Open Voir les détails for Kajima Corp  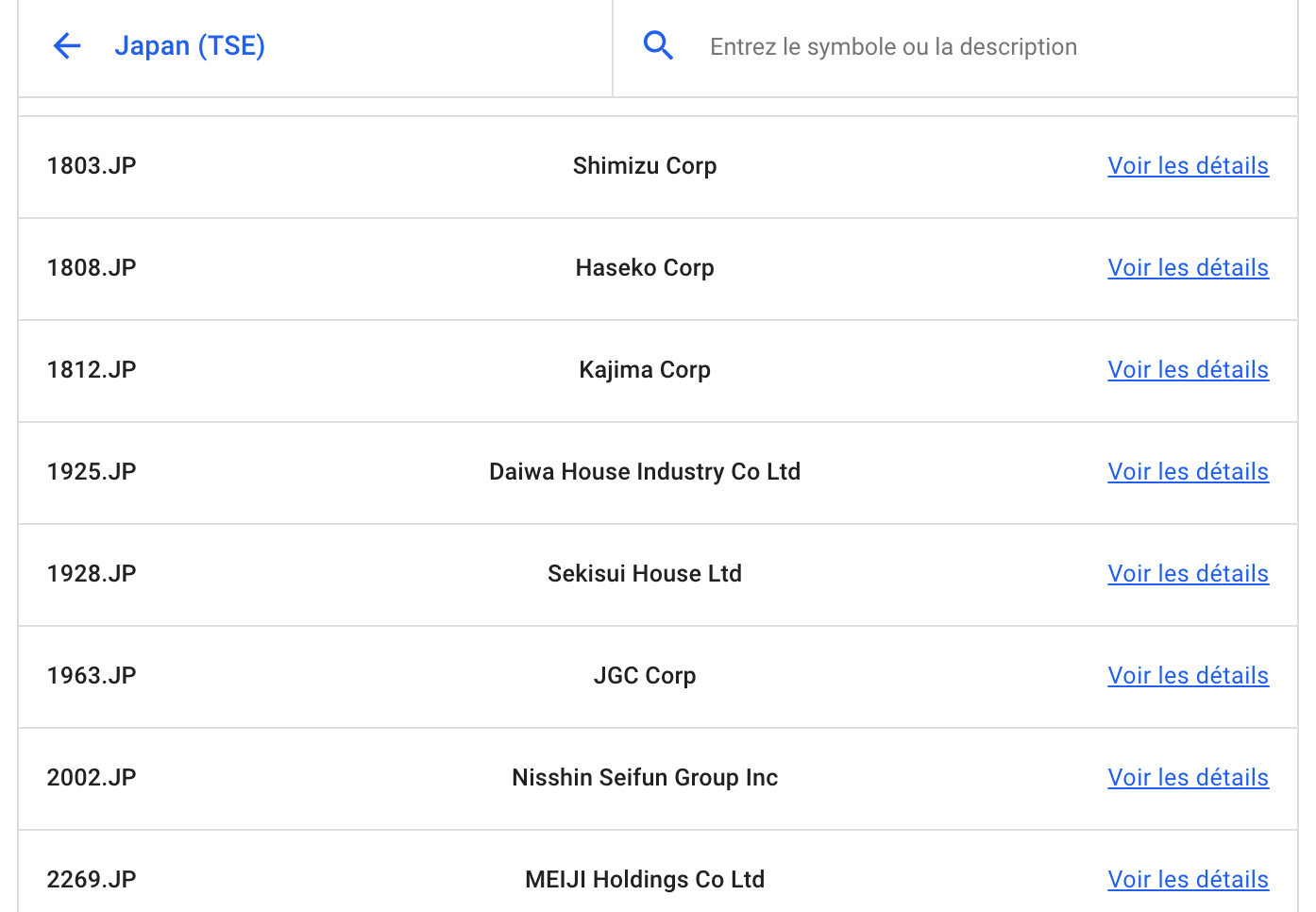(1188, 369)
